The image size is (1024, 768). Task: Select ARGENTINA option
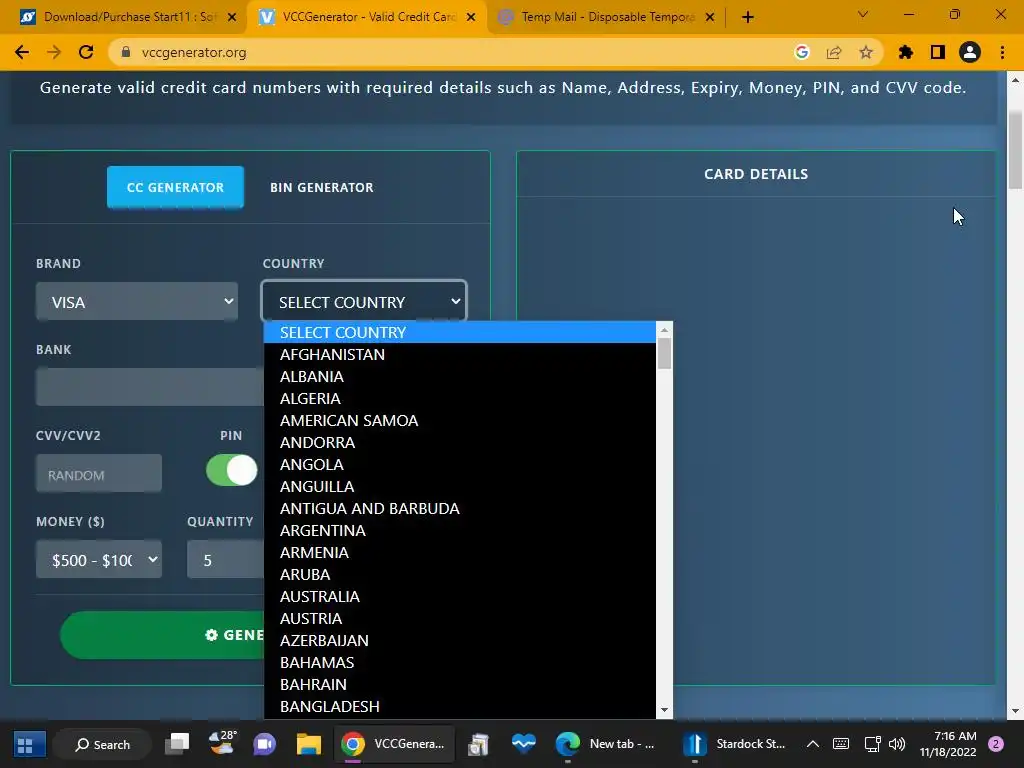[460, 530]
